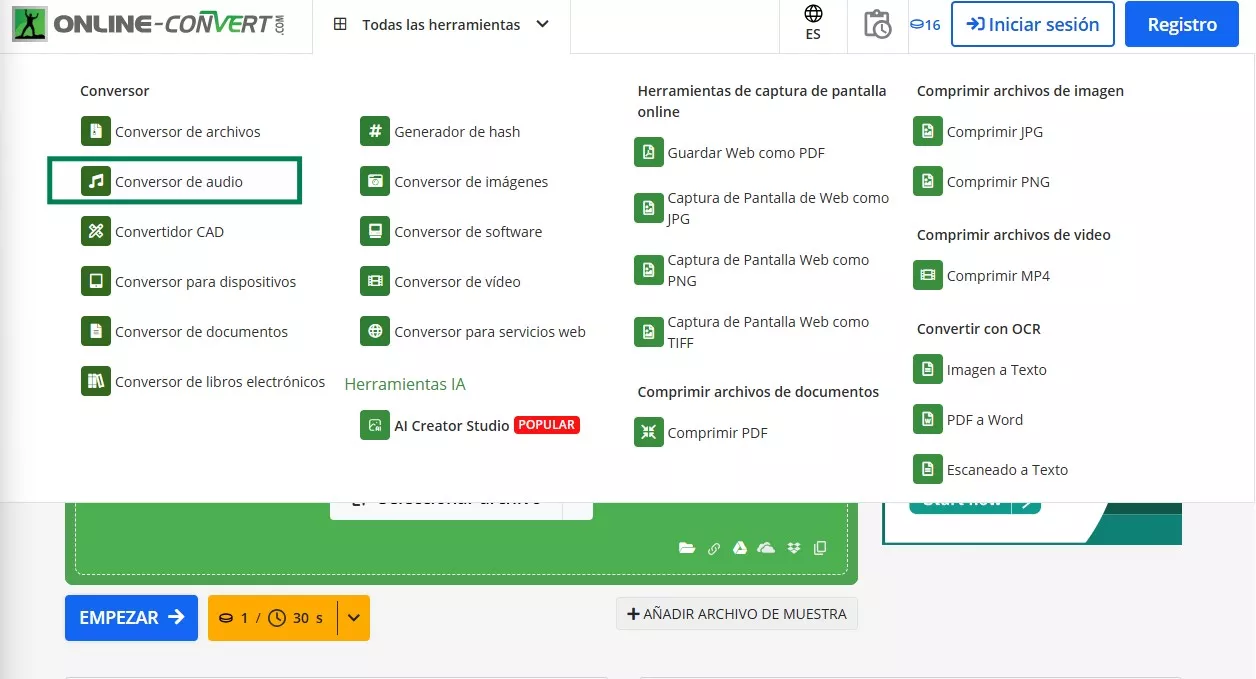
Task: Click the Conversor de vídeo film icon
Action: [375, 281]
